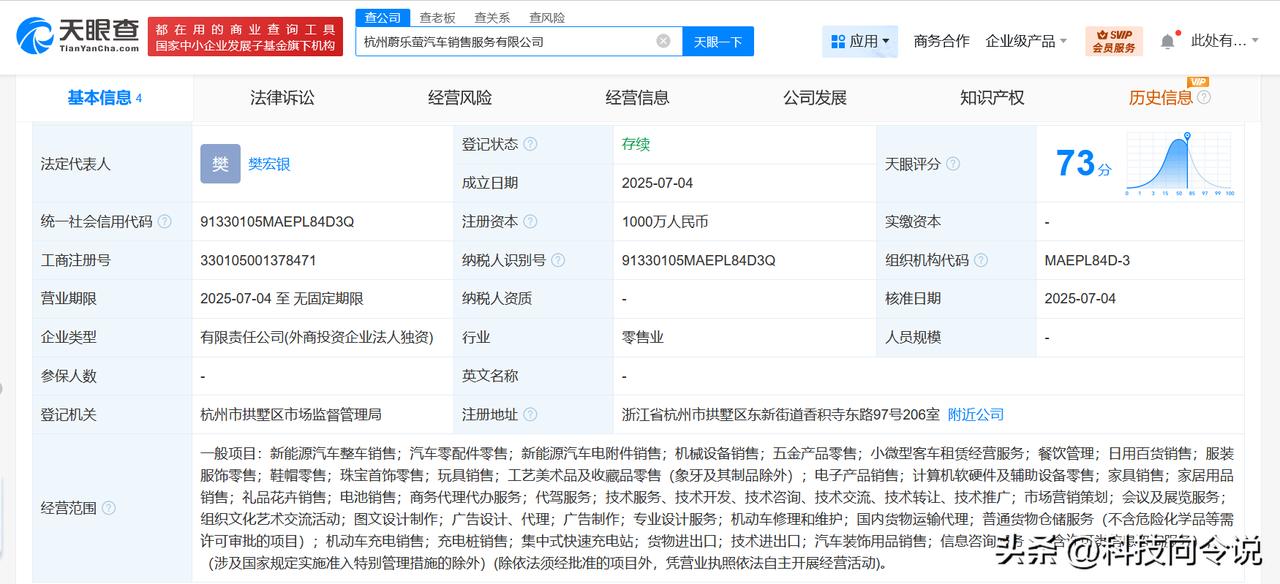Click the 营业期限 value 至 无固定期限

[x=282, y=298]
